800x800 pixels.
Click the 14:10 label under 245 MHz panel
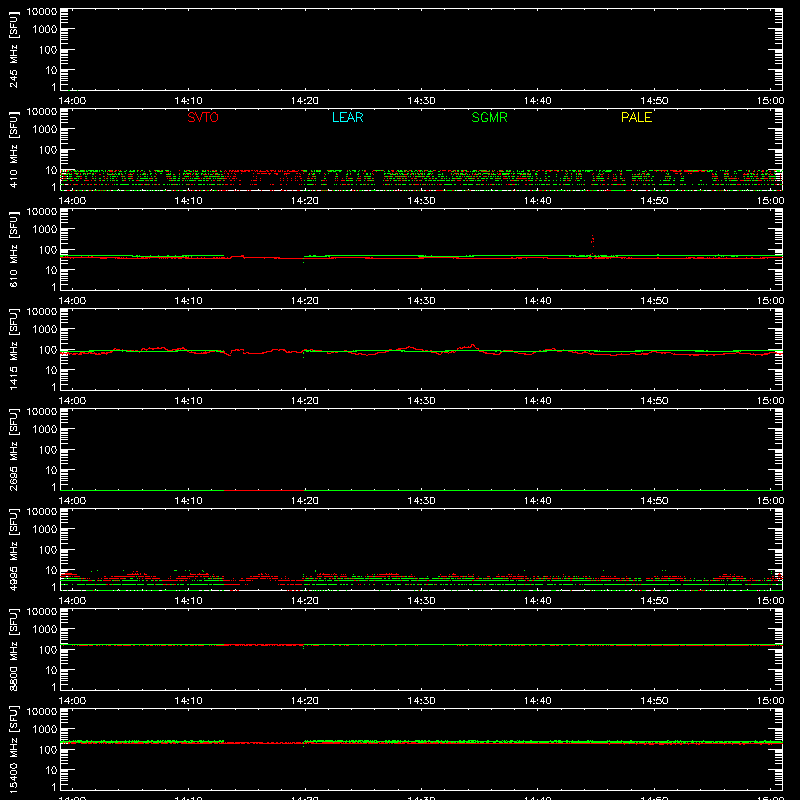[188, 101]
